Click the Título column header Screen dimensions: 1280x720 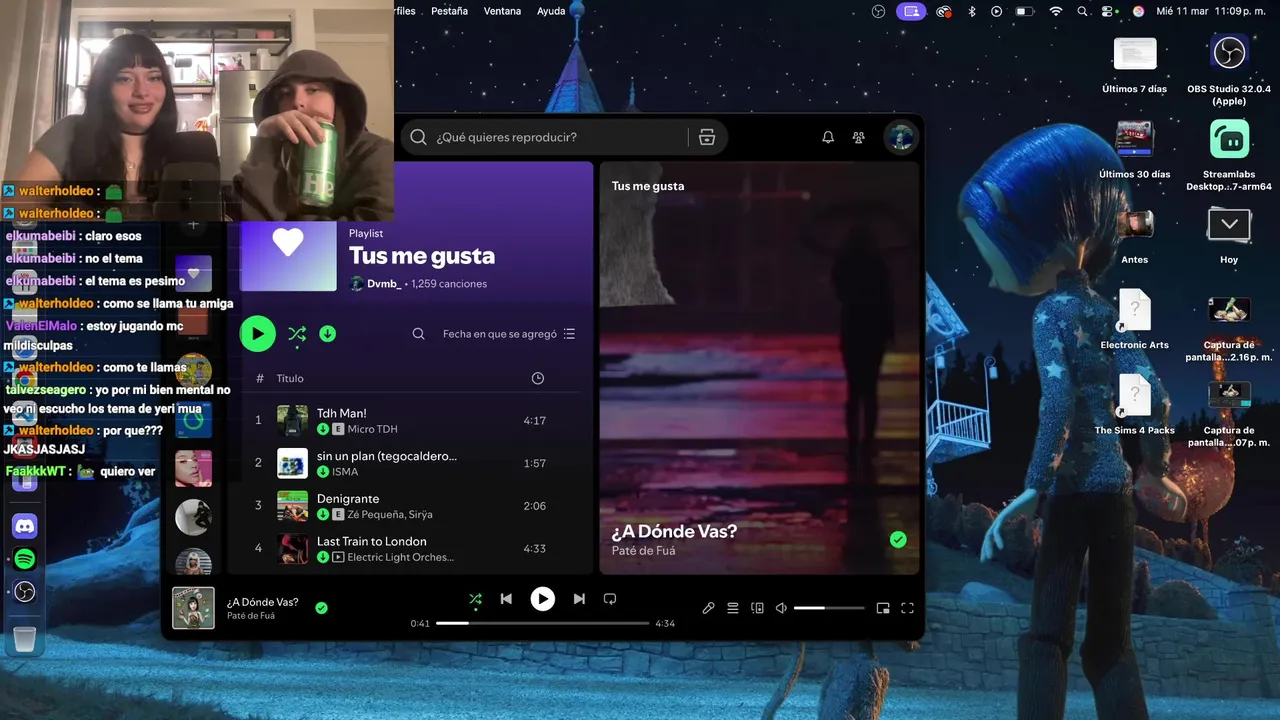290,378
